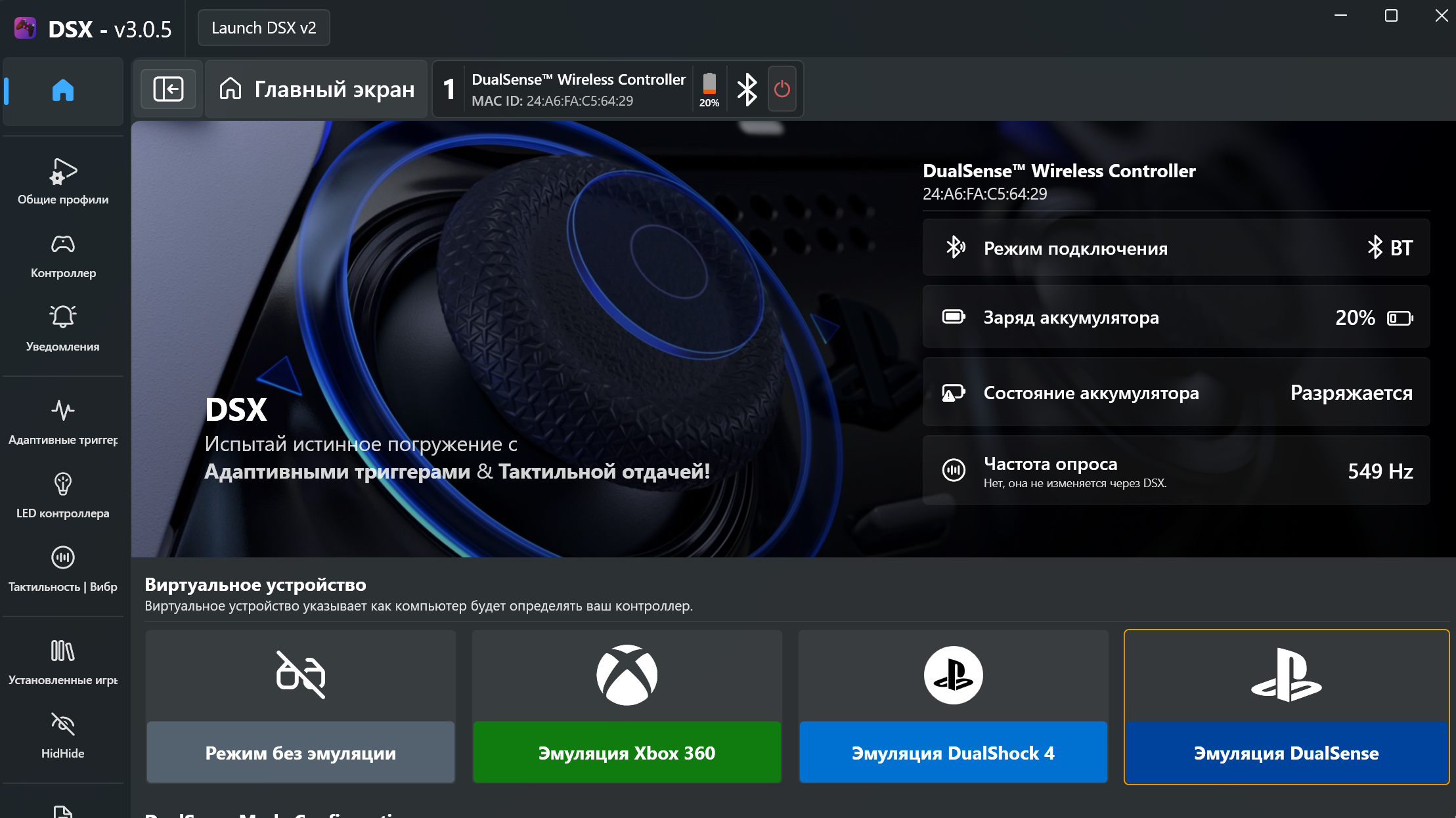Screen dimensions: 1456x818
Task: Open Установленные игры library
Action: click(63, 662)
